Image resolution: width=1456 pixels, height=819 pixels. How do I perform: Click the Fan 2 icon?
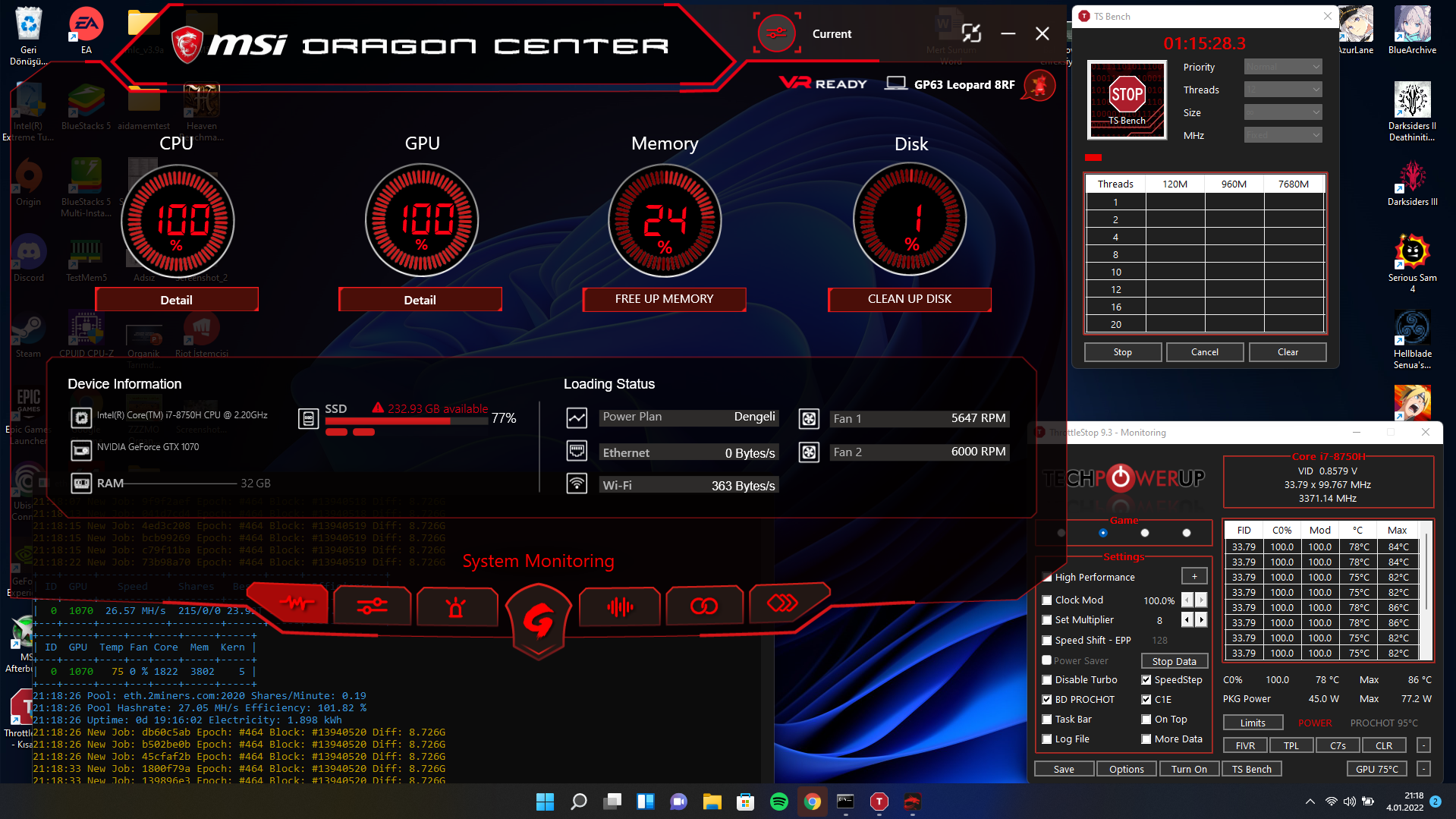[x=809, y=452]
